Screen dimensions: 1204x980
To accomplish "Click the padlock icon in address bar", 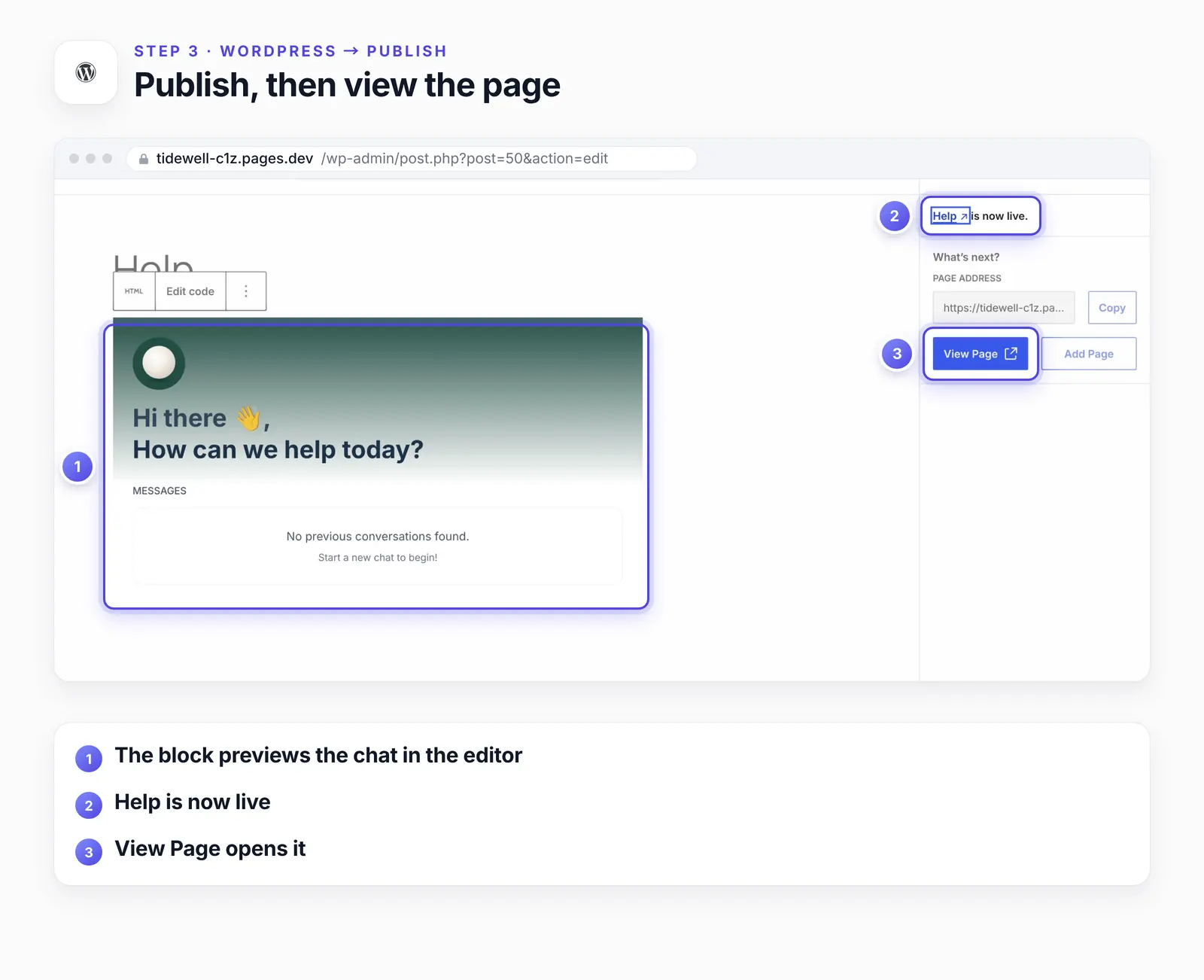I will click(x=144, y=159).
